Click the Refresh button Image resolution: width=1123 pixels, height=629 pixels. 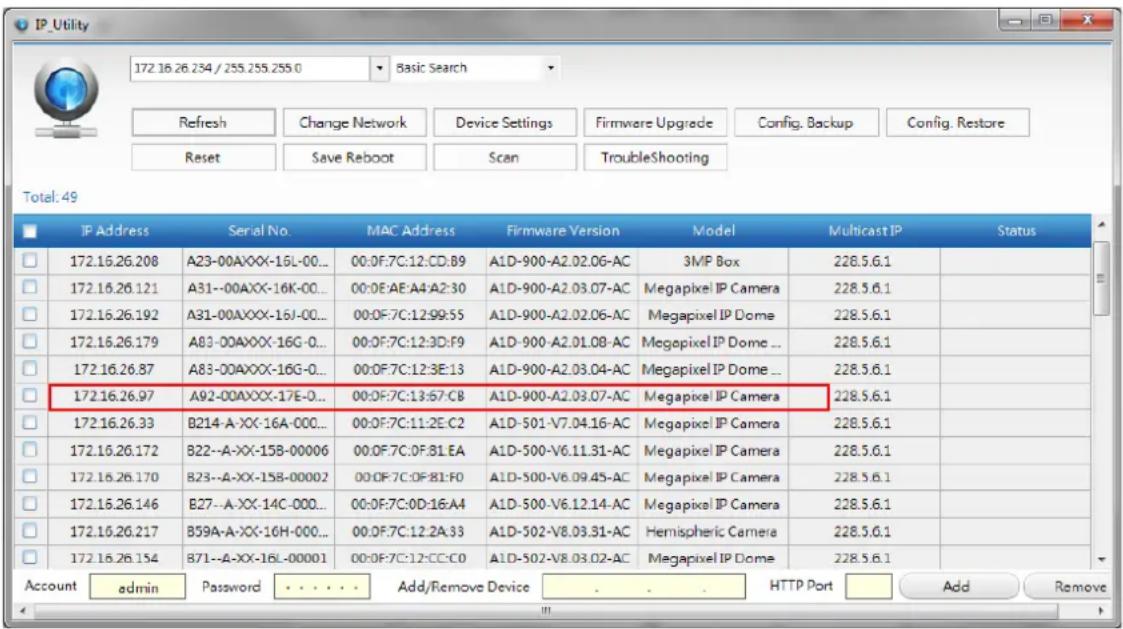(203, 123)
